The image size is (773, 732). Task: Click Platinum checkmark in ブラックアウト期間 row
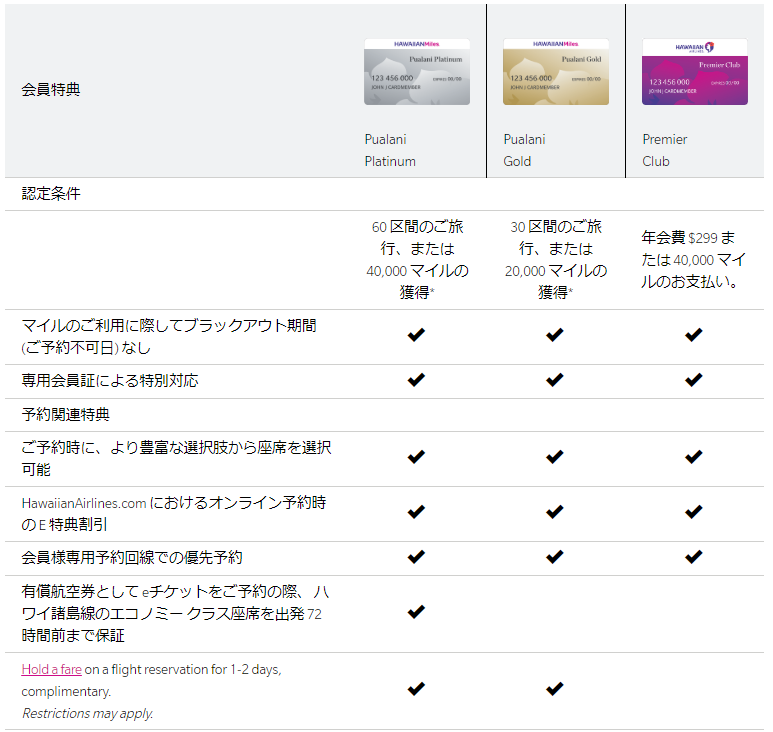point(416,335)
